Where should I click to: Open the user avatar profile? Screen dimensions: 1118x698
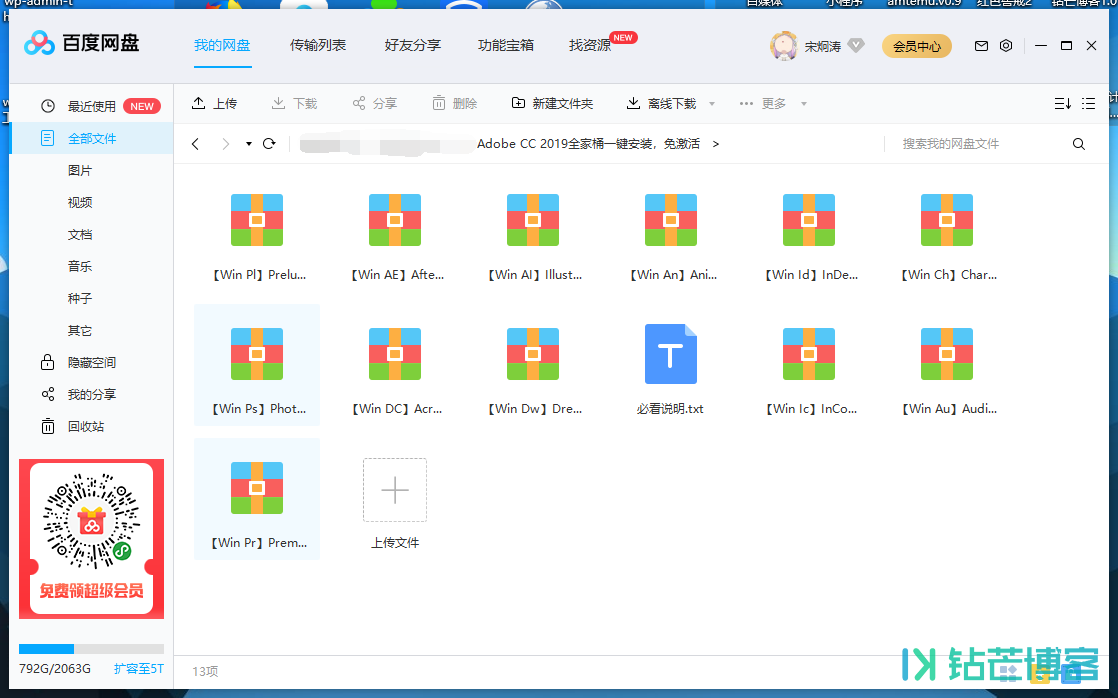click(x=784, y=46)
